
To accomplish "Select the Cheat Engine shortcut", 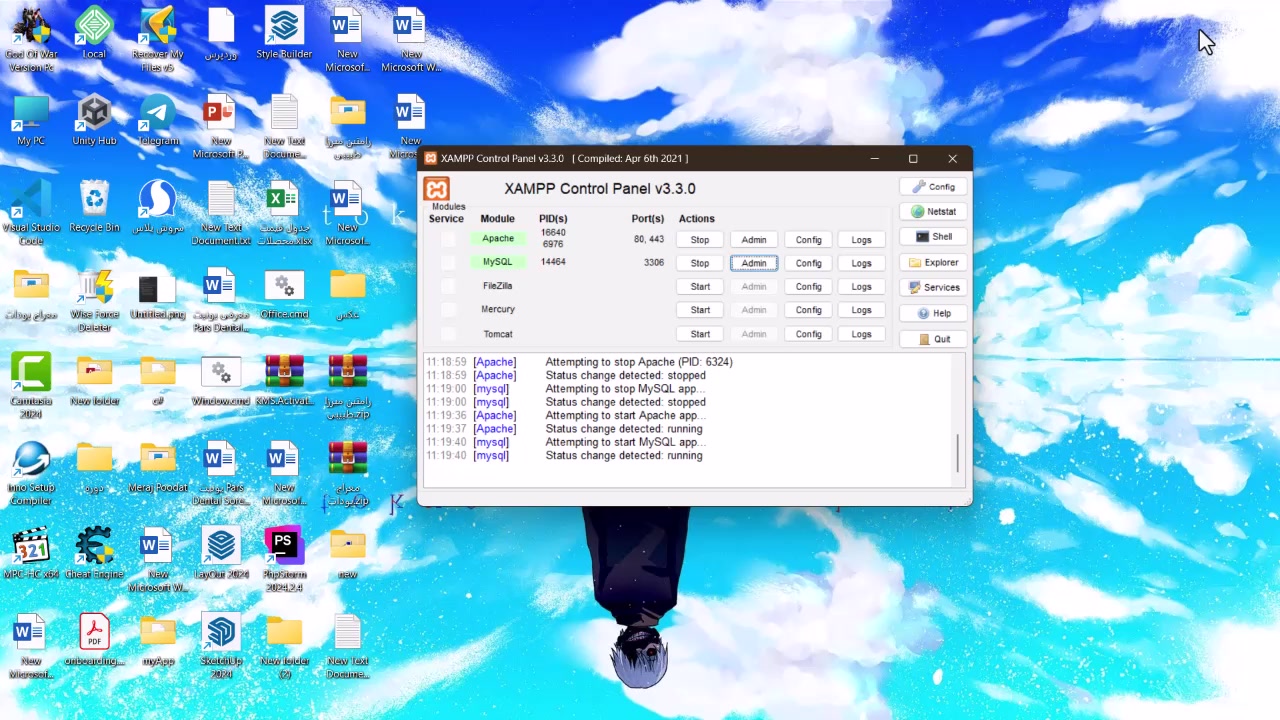I will click(x=94, y=554).
